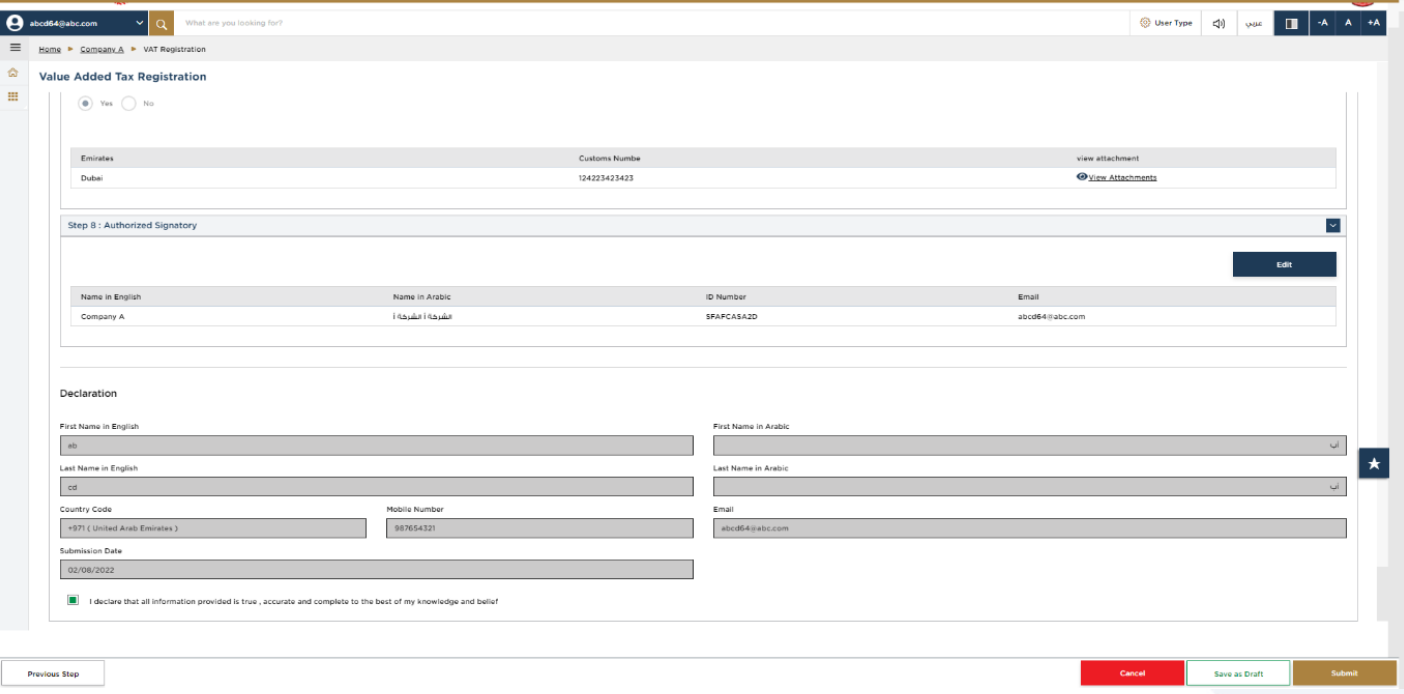
Task: Click Save as Draft
Action: (x=1238, y=674)
